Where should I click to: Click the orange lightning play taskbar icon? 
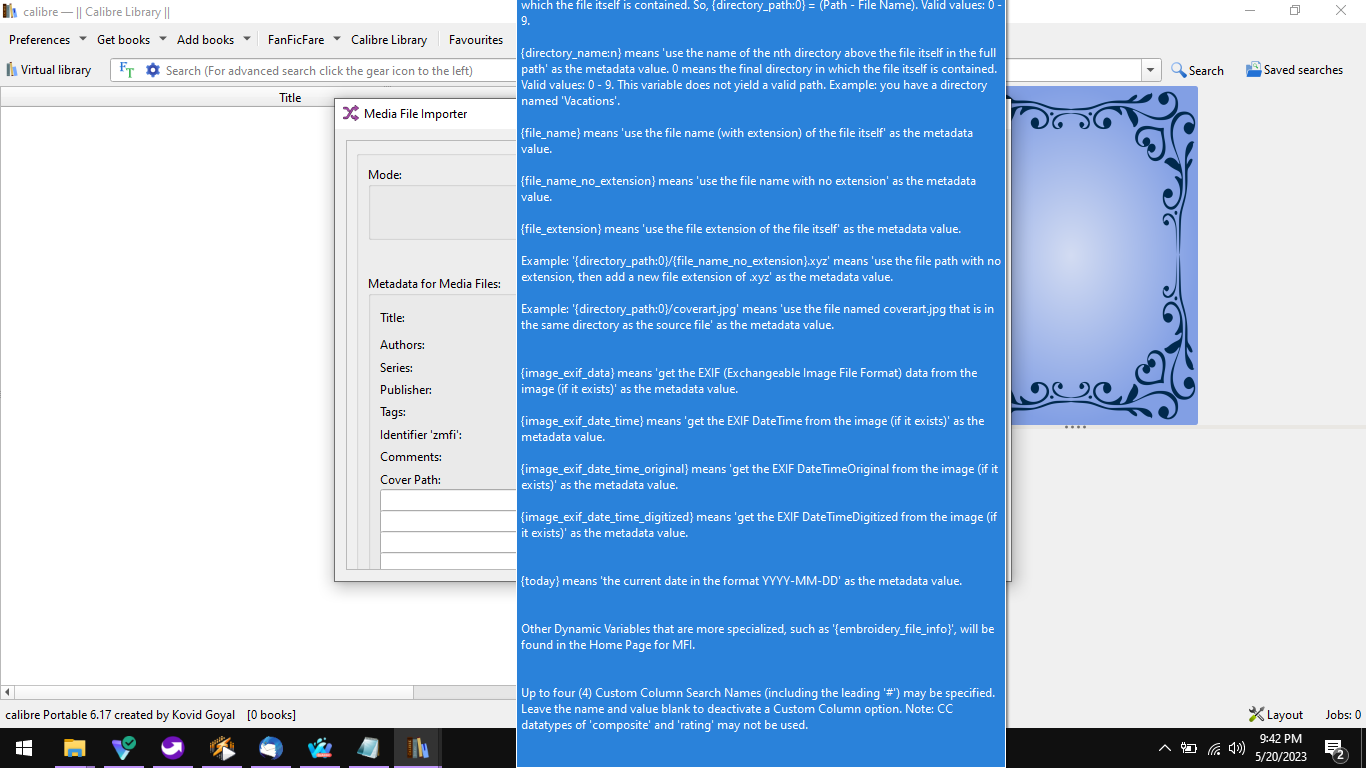[222, 748]
